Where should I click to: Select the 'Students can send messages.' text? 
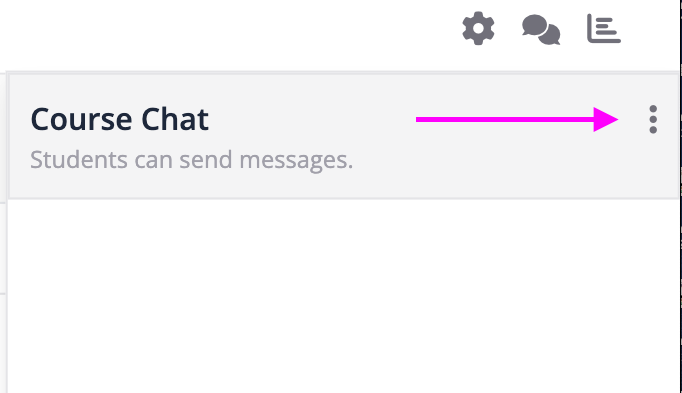click(x=191, y=160)
